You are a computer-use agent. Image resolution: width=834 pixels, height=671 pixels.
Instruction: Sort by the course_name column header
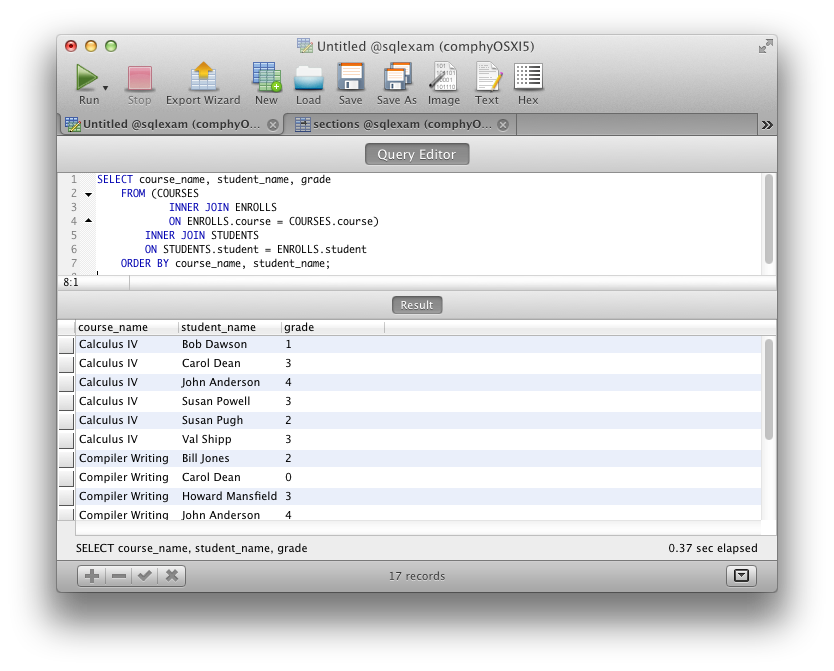[127, 327]
